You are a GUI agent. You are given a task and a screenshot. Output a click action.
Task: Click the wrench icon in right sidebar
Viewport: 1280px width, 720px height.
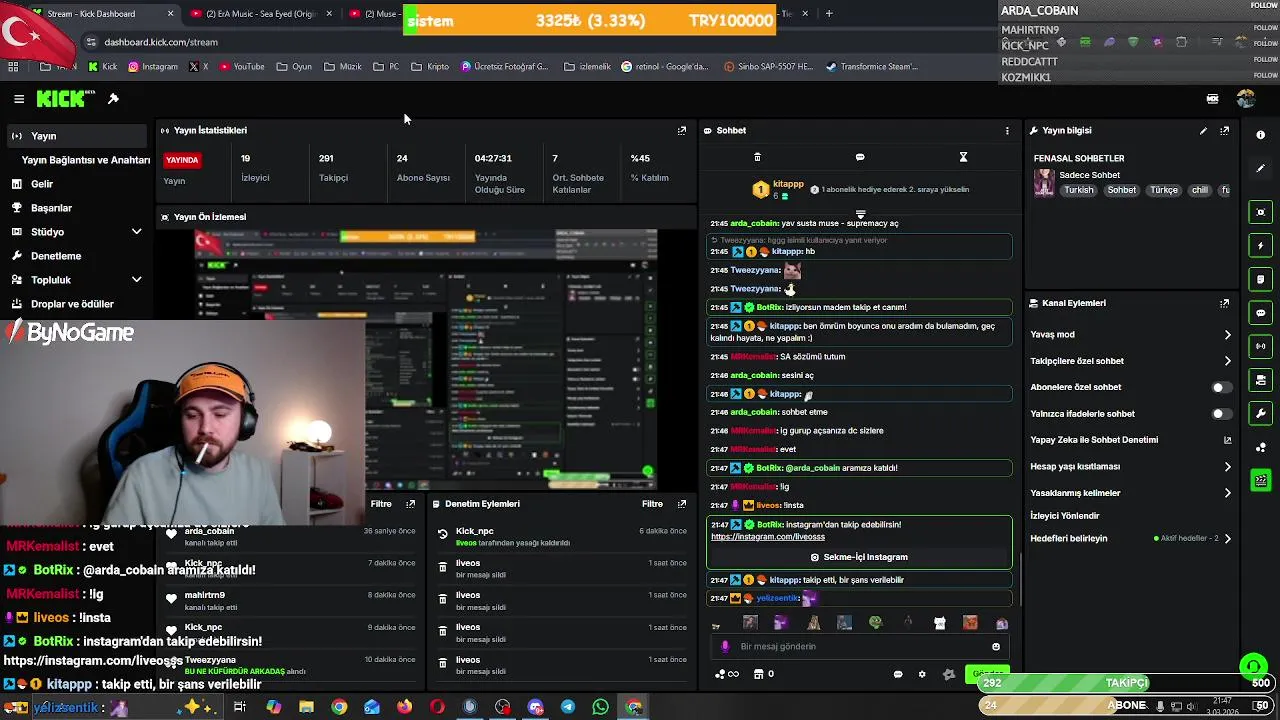[1260, 413]
